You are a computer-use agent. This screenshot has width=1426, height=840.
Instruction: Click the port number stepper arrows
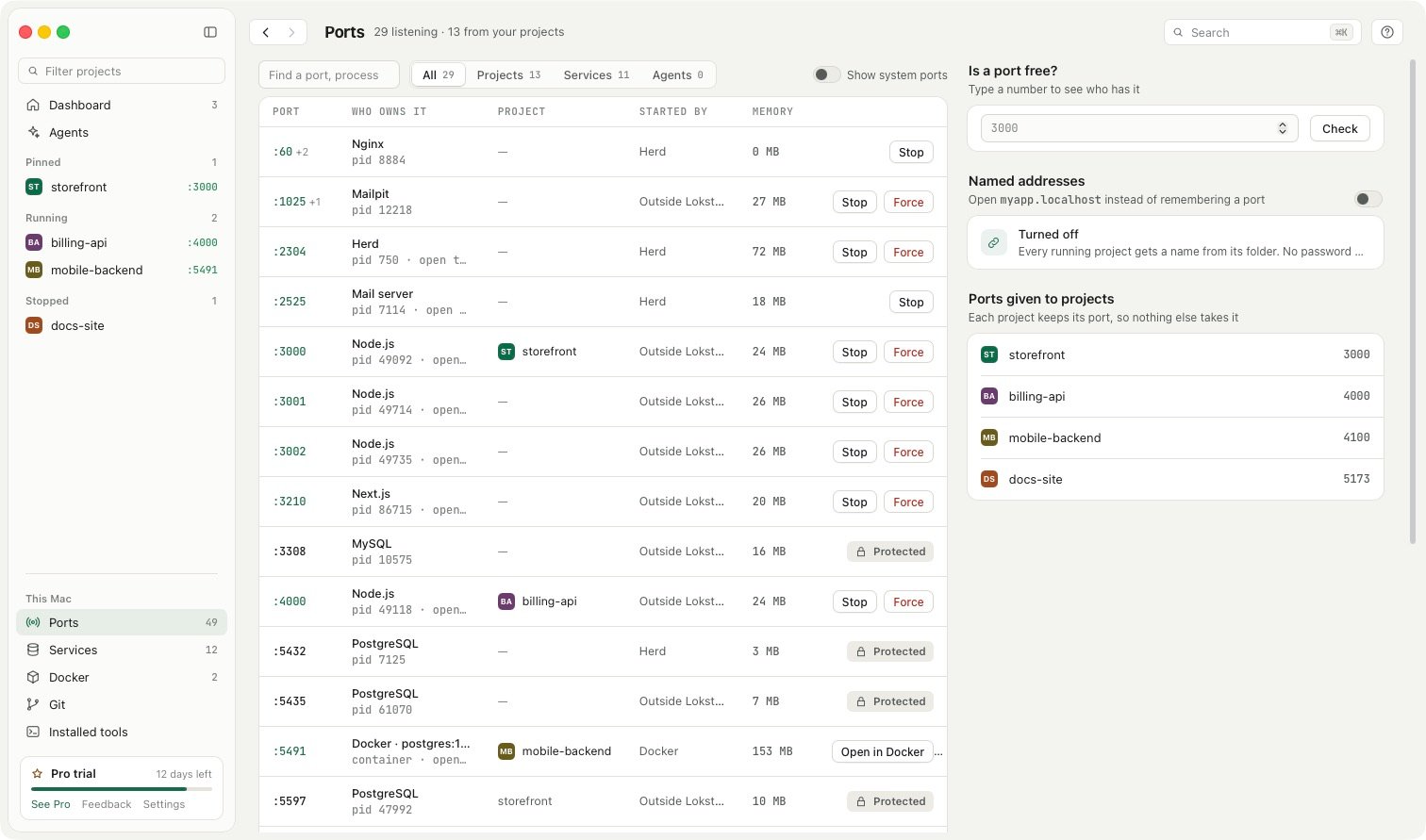[1283, 128]
